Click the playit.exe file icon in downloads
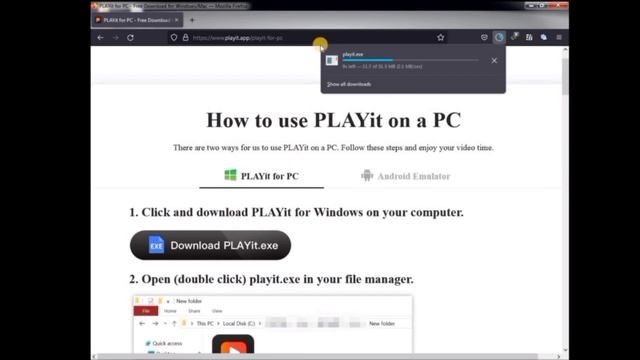 tap(332, 60)
